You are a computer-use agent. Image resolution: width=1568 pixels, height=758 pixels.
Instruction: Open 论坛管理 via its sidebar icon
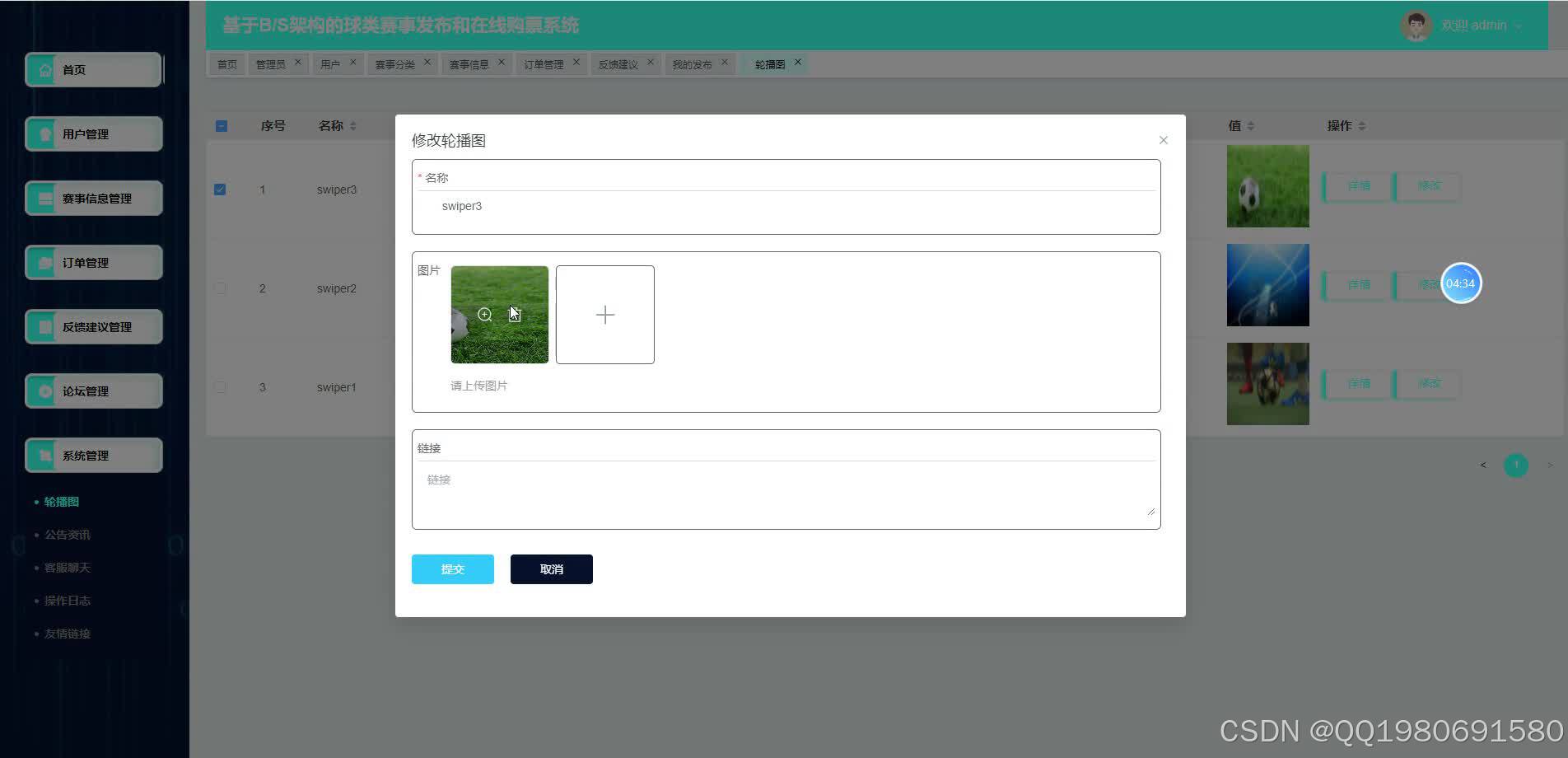45,391
